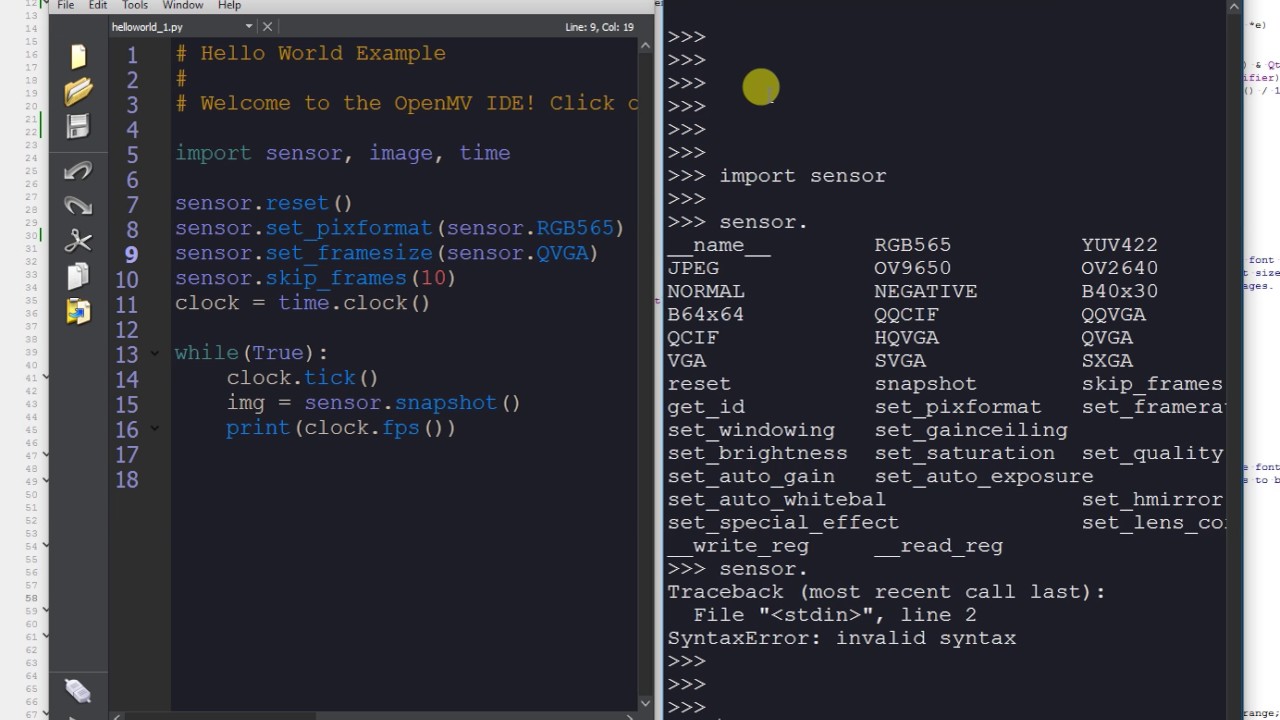Click "set_gainceiling" in the terminal completion list
Viewport: 1280px width, 720px height.
(970, 430)
